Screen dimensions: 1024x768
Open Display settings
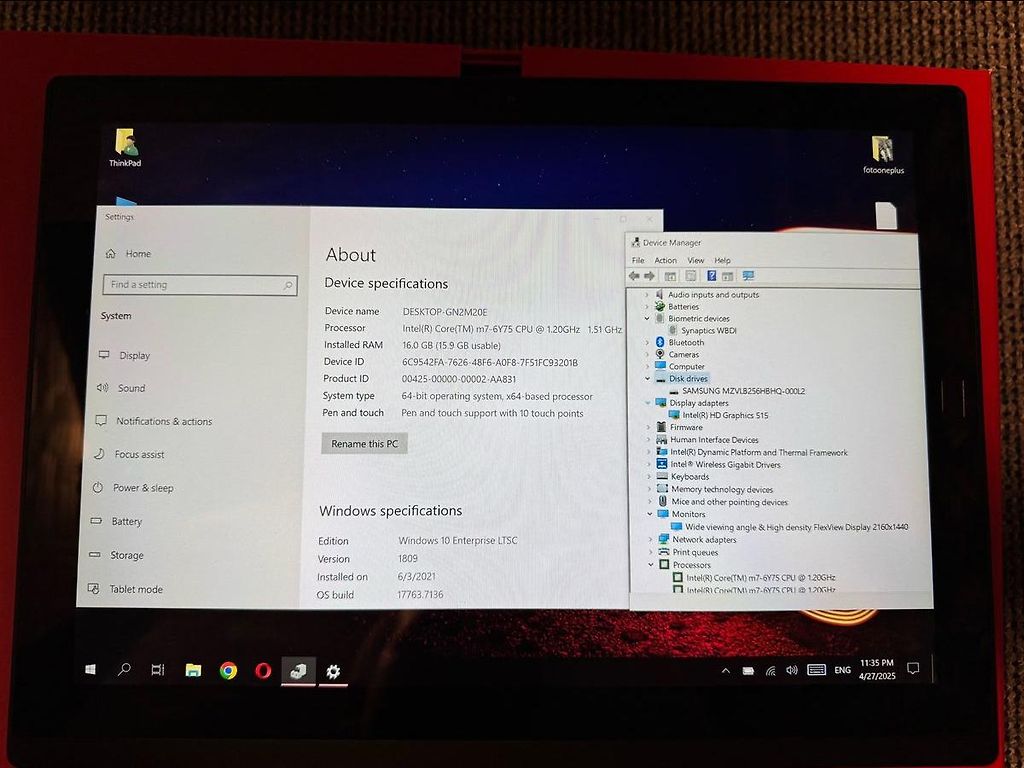click(x=125, y=355)
